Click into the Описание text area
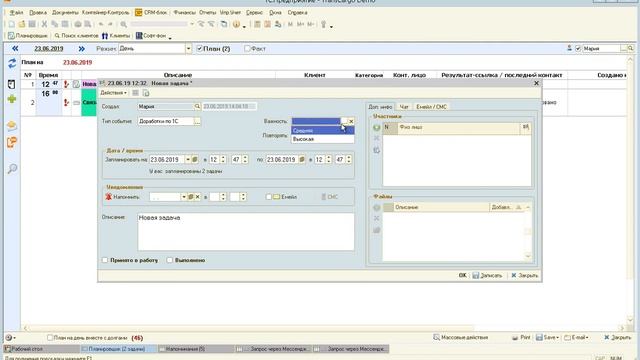The width and height of the screenshot is (640, 360). pyautogui.click(x=246, y=232)
